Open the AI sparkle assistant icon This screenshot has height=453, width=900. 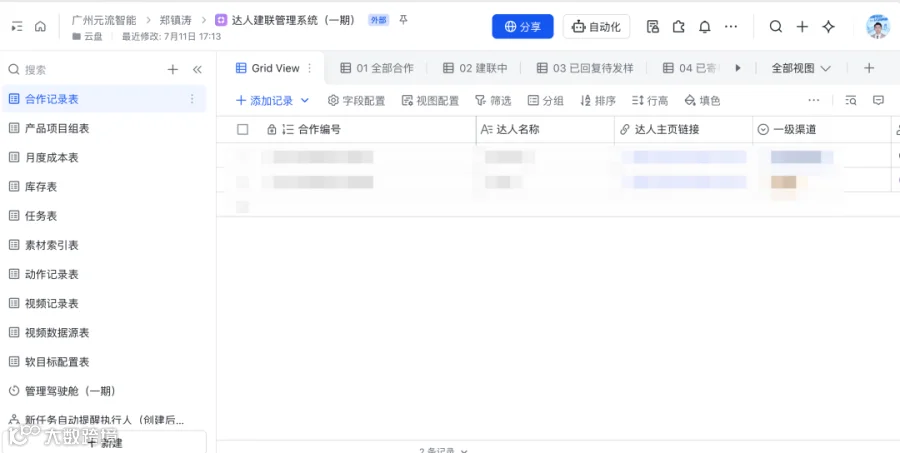828,26
